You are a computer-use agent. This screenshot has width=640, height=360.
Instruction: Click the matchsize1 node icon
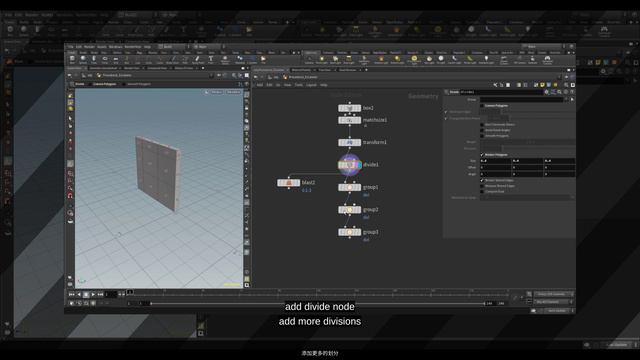349,120
